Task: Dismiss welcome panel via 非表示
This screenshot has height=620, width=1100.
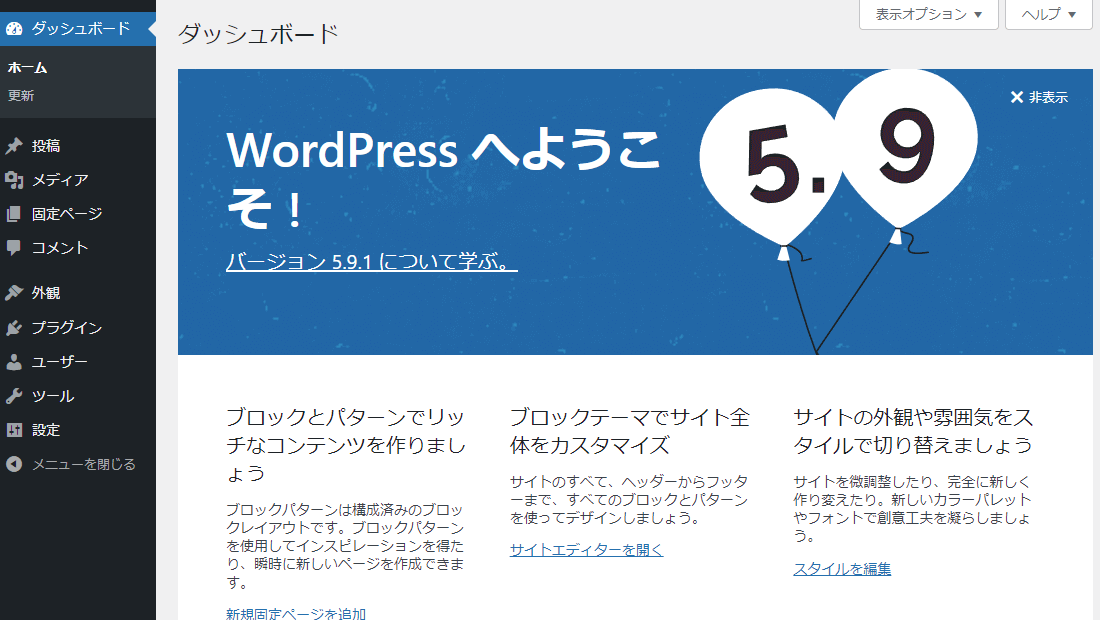Action: click(x=1039, y=97)
